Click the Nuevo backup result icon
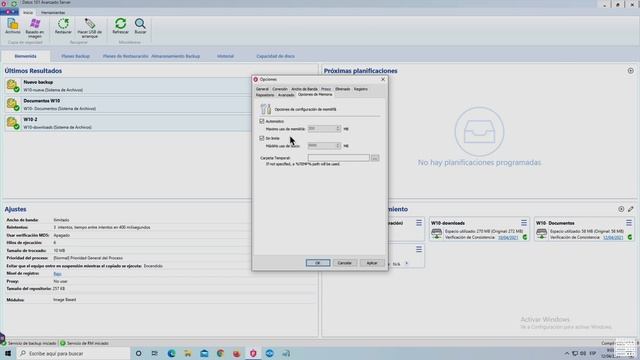 (x=13, y=86)
